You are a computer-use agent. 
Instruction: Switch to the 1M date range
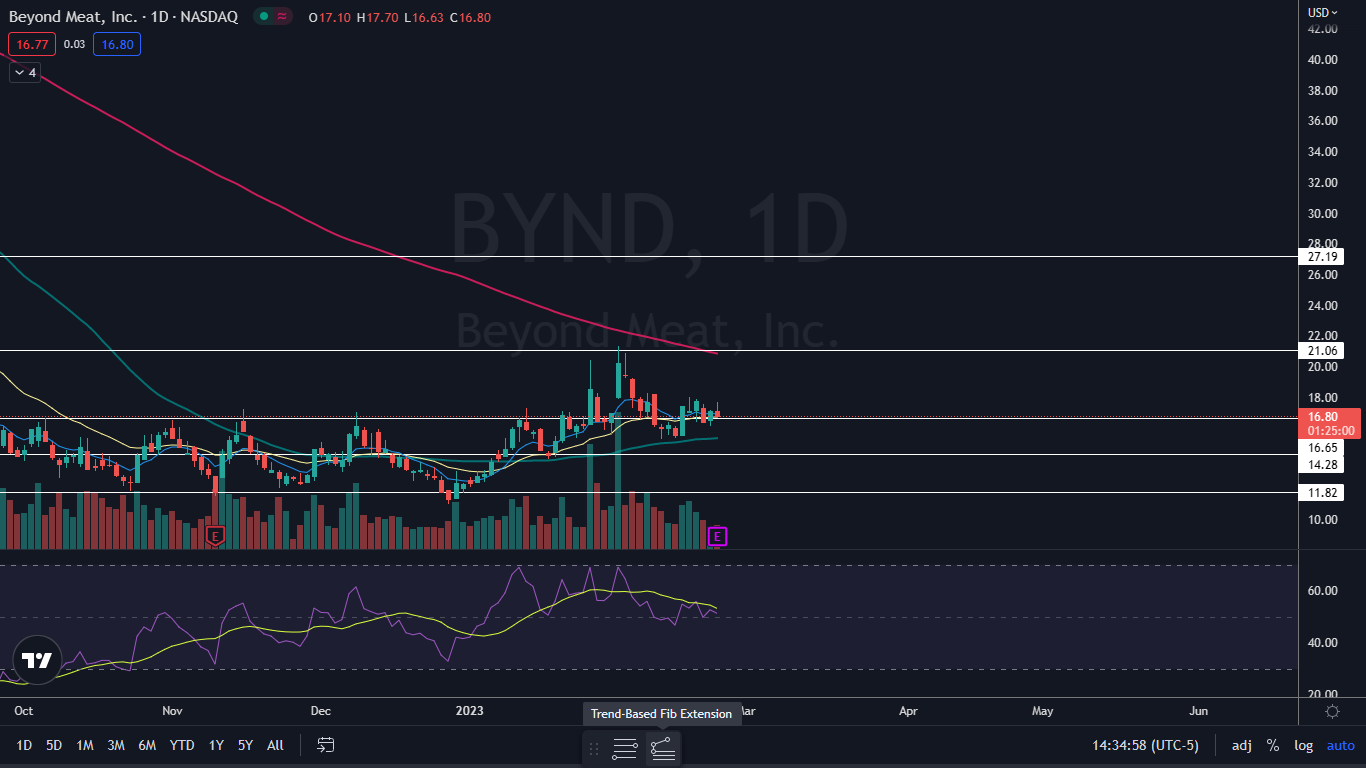point(85,745)
